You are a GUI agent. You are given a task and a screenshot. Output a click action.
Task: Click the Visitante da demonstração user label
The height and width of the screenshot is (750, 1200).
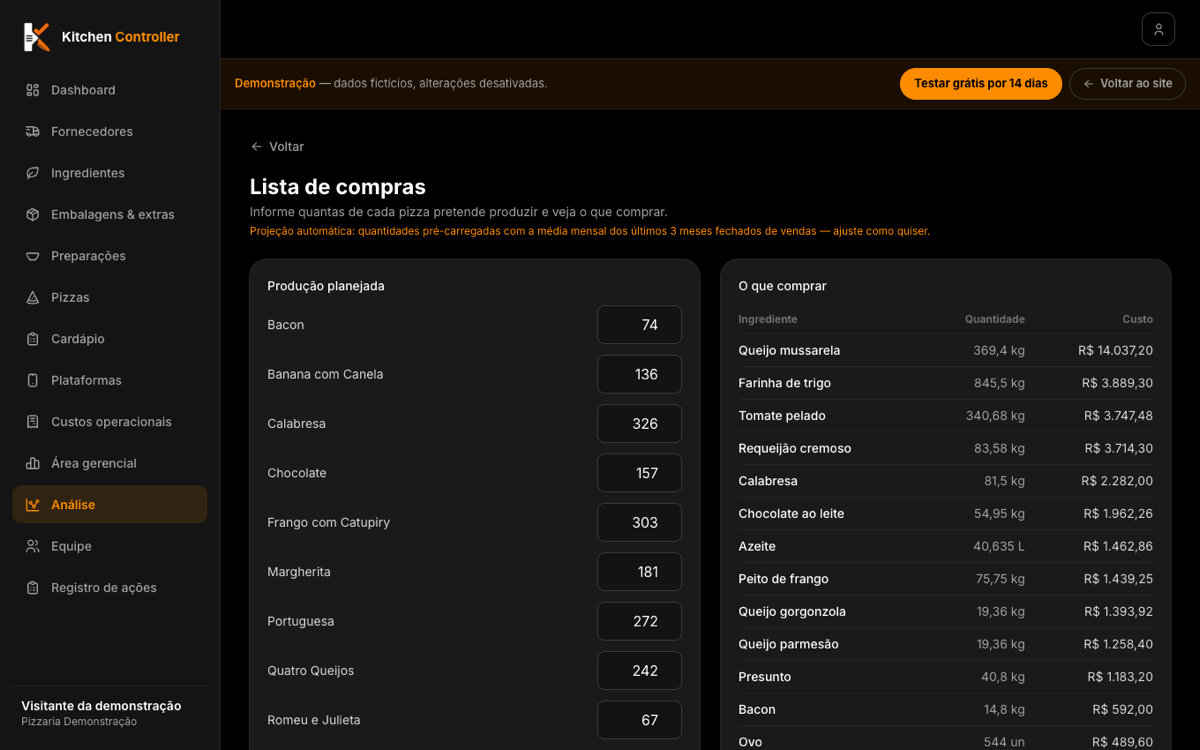[101, 706]
